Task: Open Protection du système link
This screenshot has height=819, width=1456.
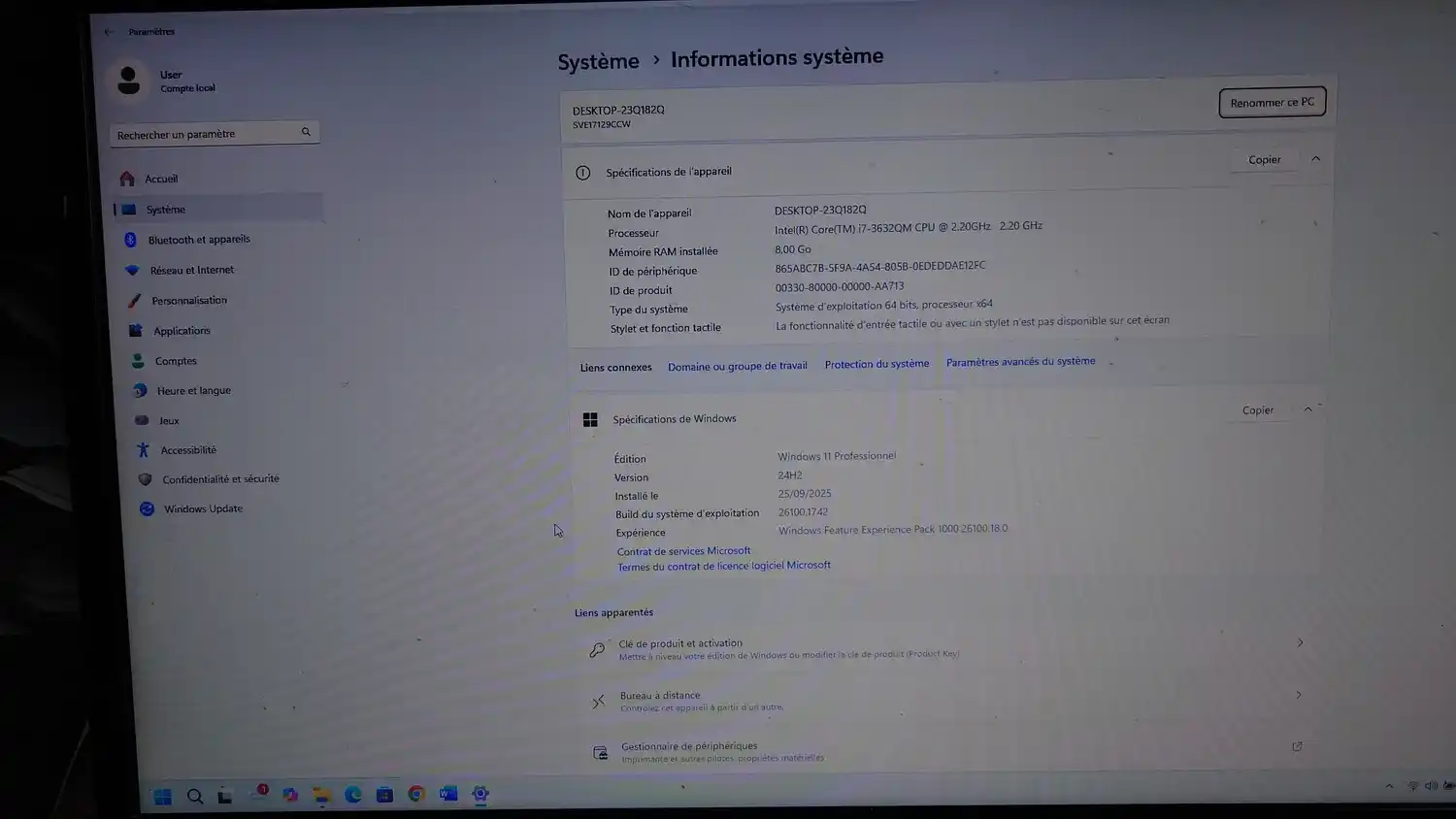Action: [877, 364]
